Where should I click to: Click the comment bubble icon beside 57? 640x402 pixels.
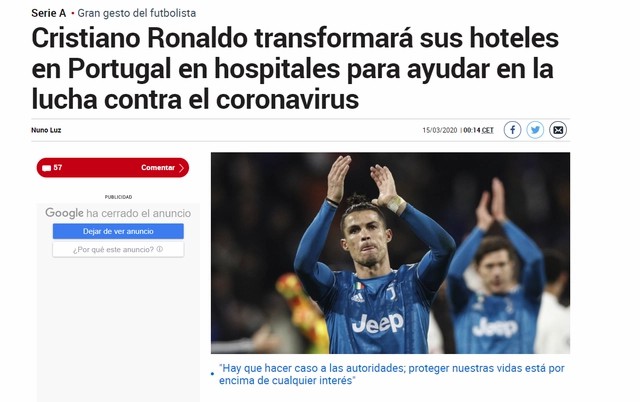(x=47, y=168)
